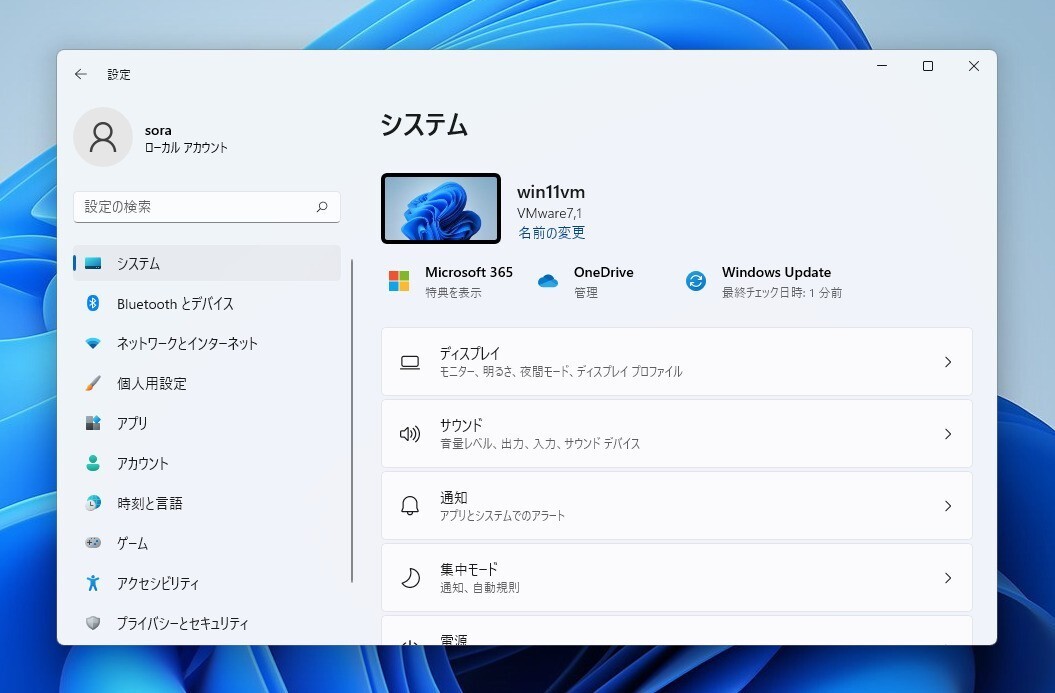This screenshot has width=1055, height=693.
Task: Expand the ディスプレイ row chevron
Action: (947, 362)
